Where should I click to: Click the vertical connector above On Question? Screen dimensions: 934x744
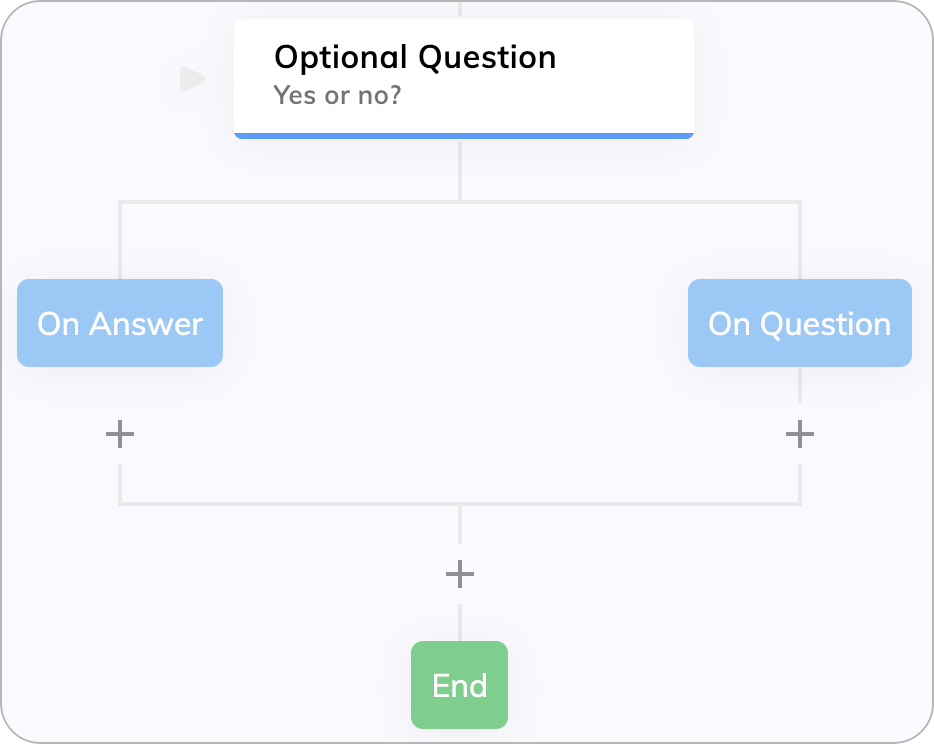pos(799,241)
